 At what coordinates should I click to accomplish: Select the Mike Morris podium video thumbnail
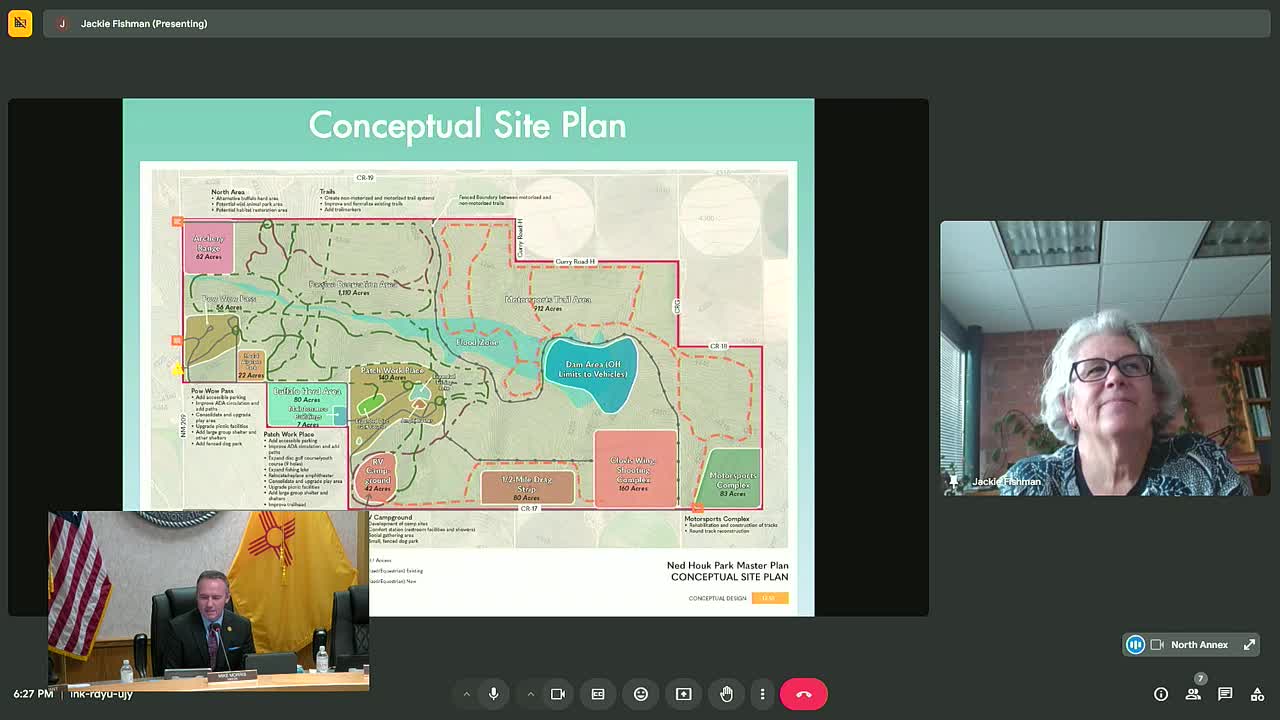207,600
